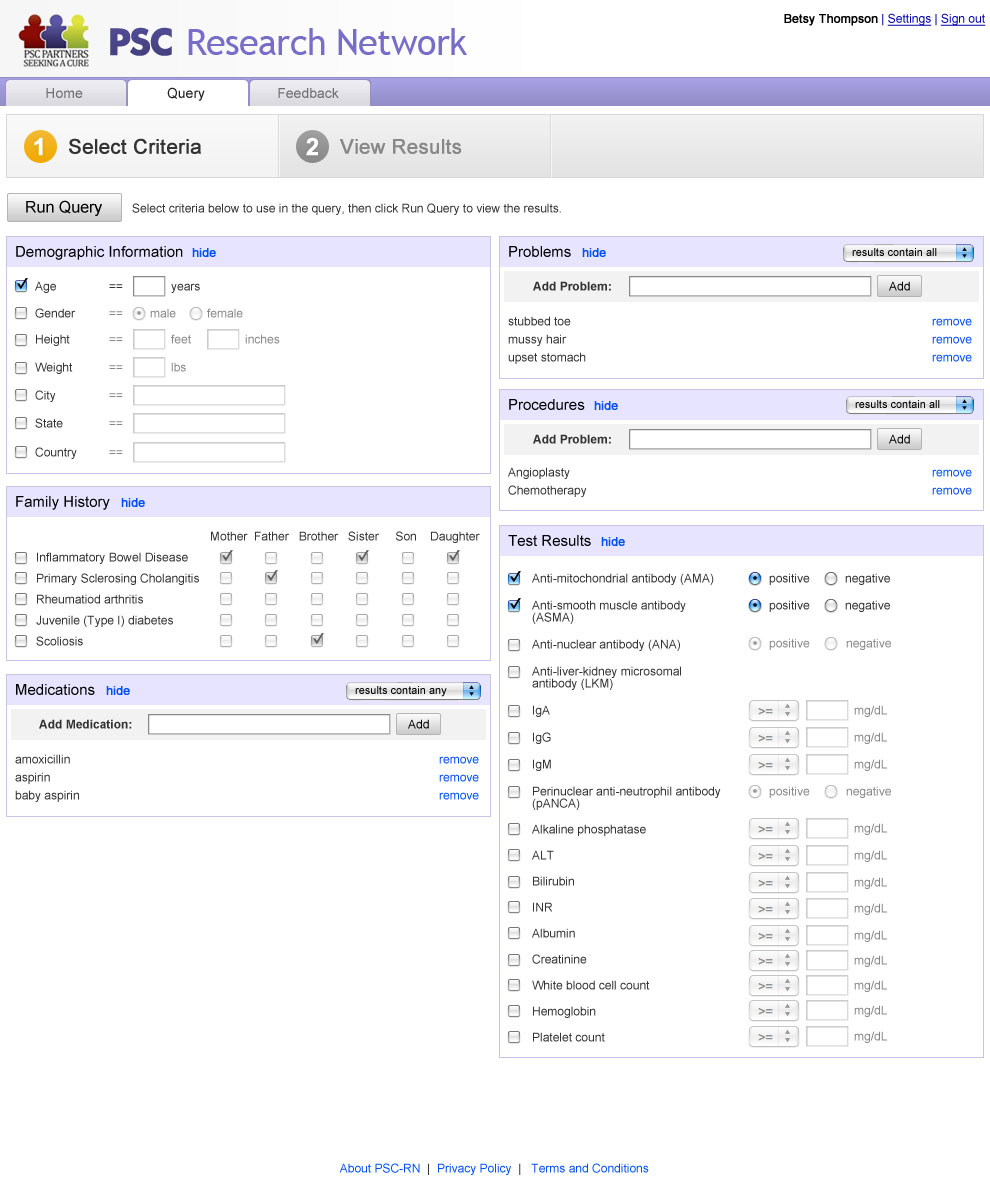Enable the Gender criteria checkbox
Viewport: 990px width, 1200px height.
click(21, 313)
